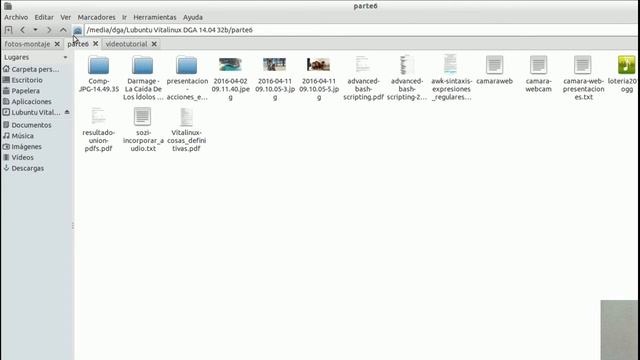The width and height of the screenshot is (640, 360).
Task: Select Lubuntu Vital... drive in sidebar
Action: [31, 112]
